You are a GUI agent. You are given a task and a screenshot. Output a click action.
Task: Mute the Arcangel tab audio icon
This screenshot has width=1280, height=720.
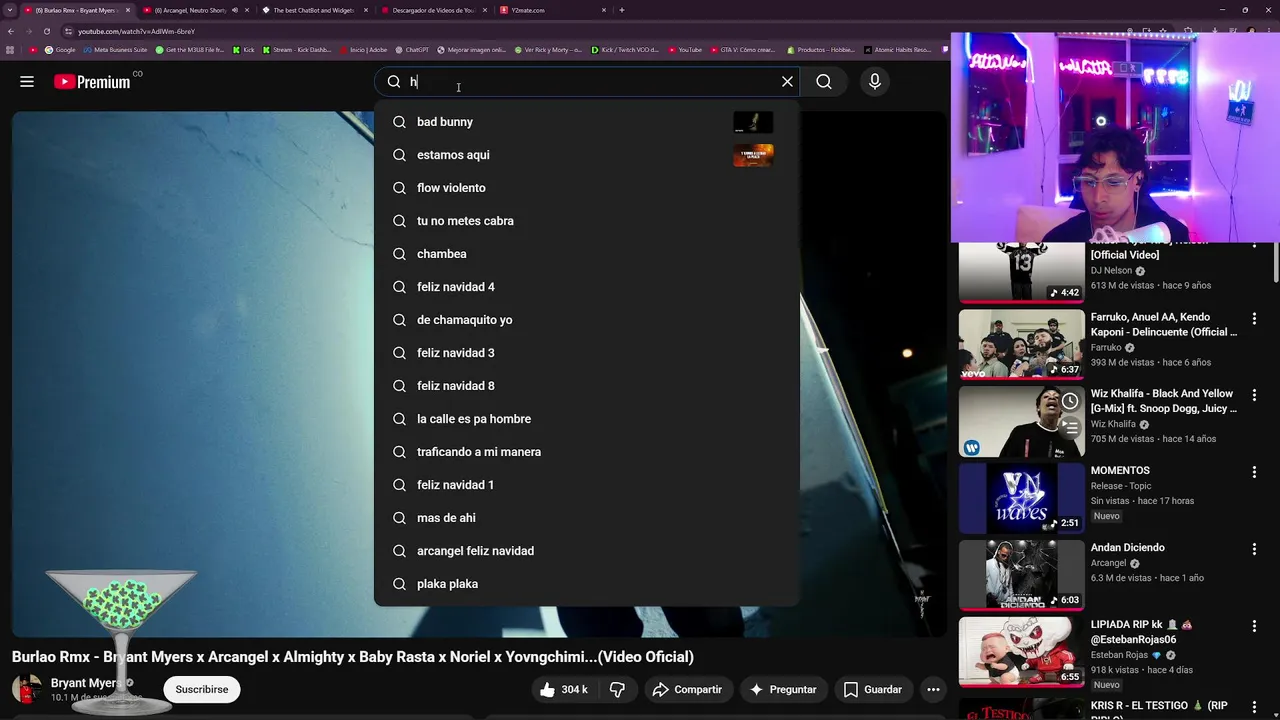tap(235, 10)
